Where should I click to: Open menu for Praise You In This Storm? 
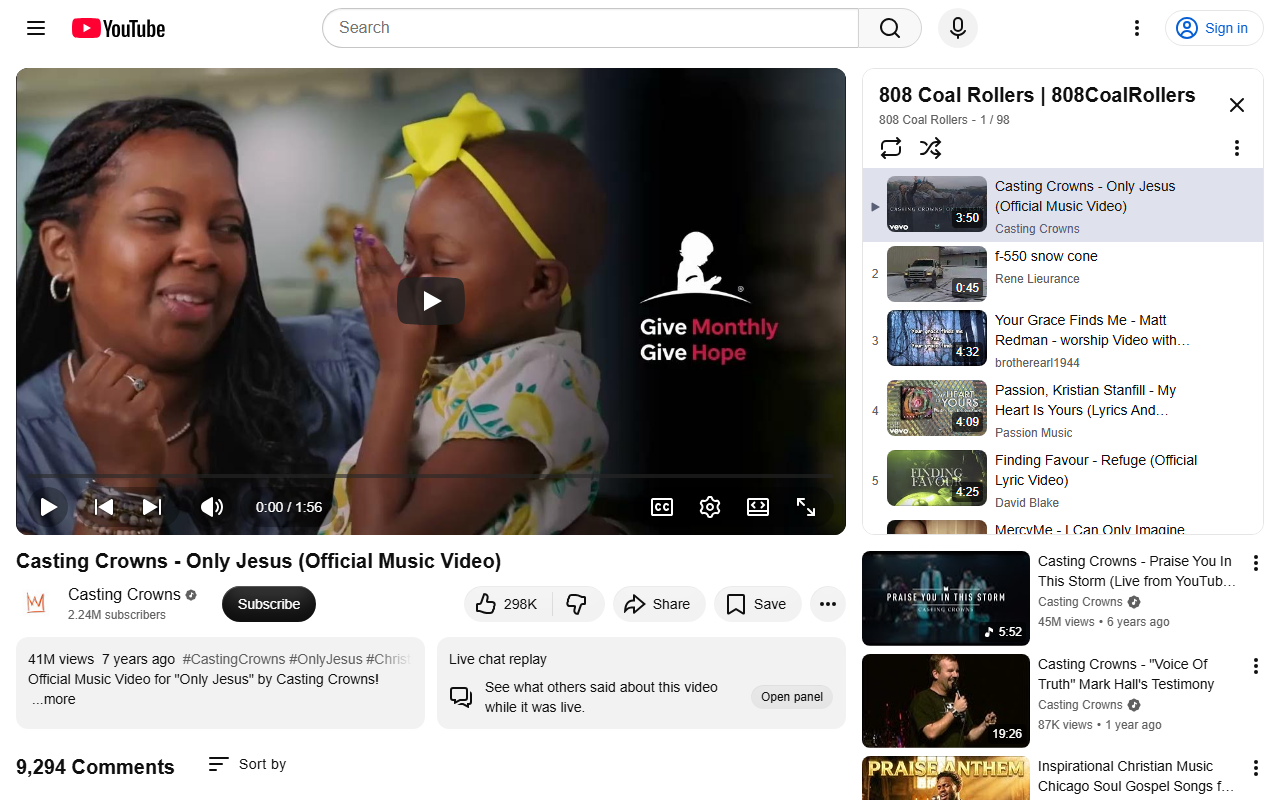click(x=1256, y=563)
